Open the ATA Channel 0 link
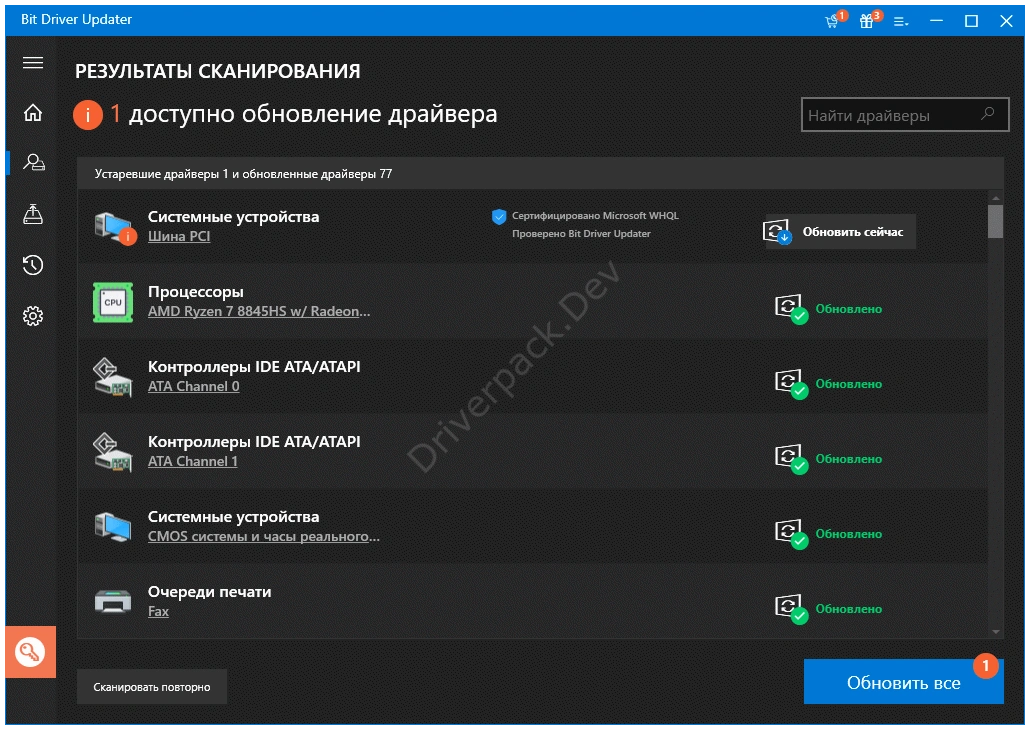 click(193, 386)
